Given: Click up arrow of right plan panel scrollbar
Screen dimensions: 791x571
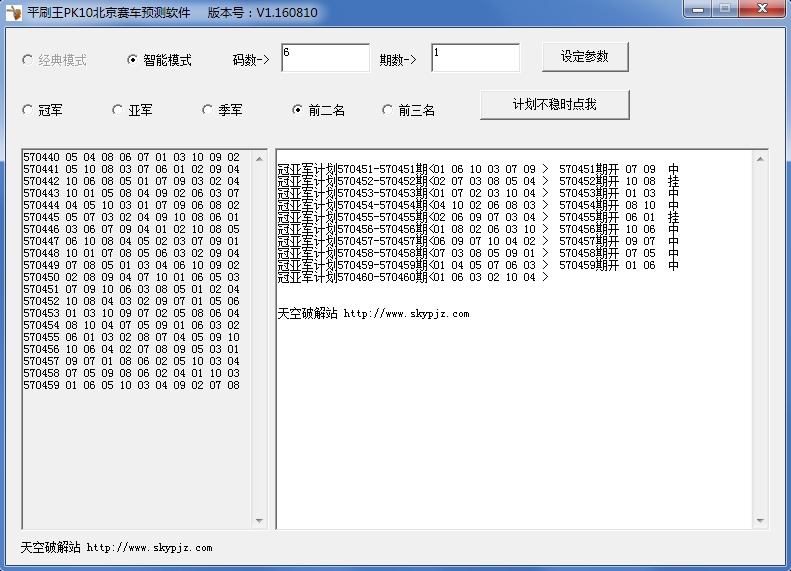Looking at the screenshot, I should 759,159.
